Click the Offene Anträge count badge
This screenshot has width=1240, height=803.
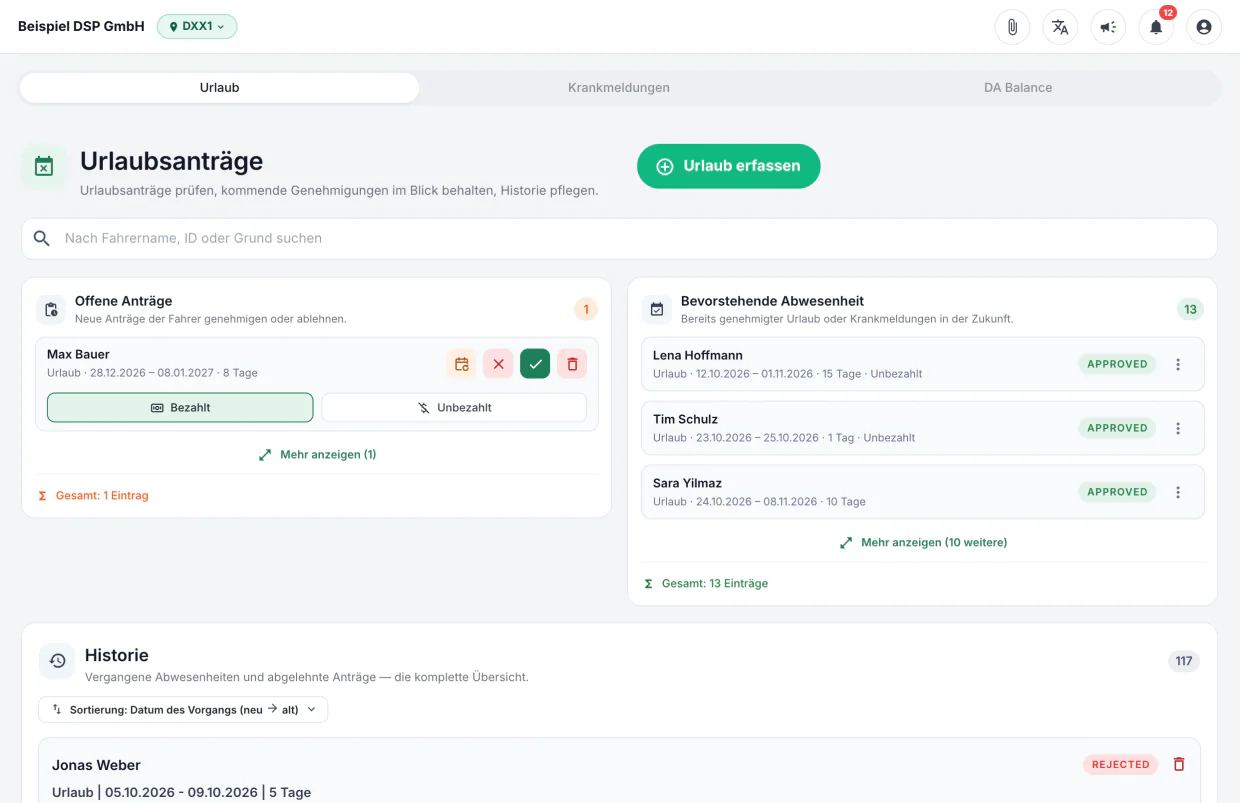(586, 309)
